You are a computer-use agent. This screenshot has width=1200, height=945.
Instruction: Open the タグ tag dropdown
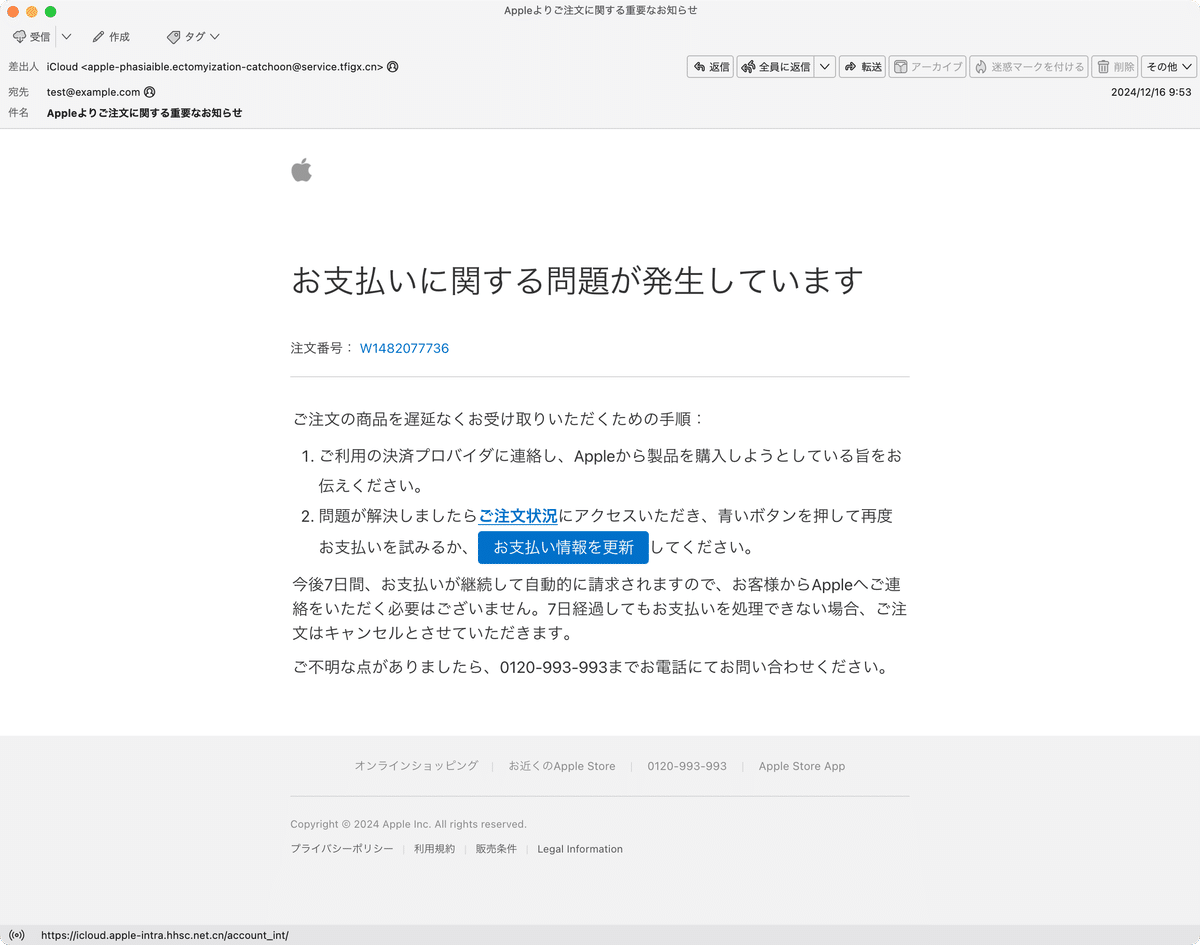(193, 37)
